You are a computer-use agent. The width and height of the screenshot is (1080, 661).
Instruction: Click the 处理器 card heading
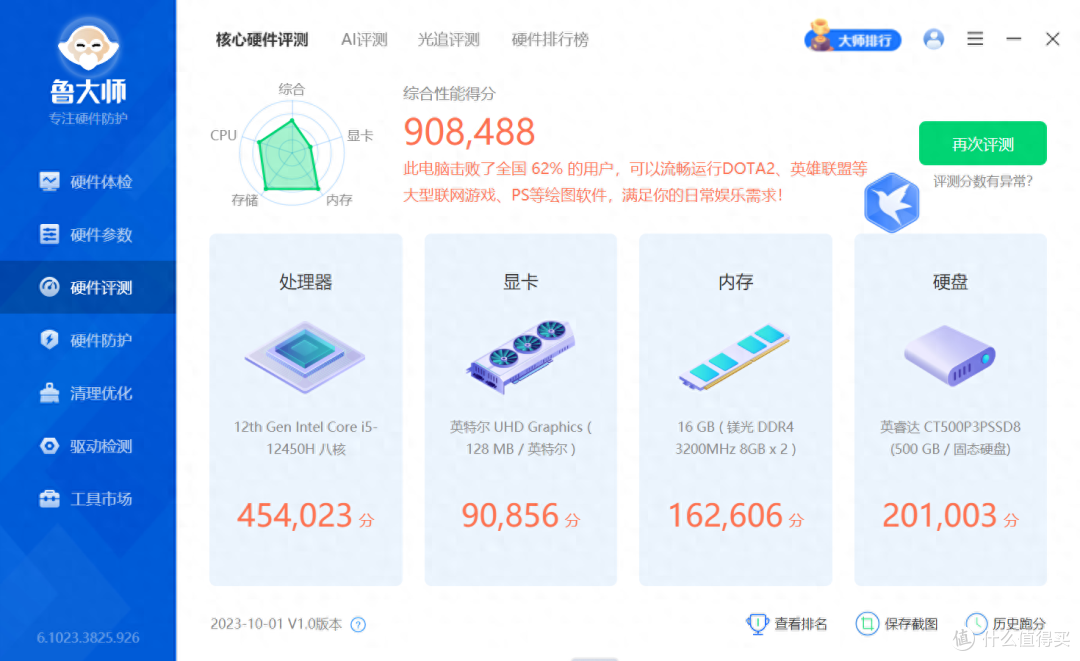pyautogui.click(x=305, y=282)
